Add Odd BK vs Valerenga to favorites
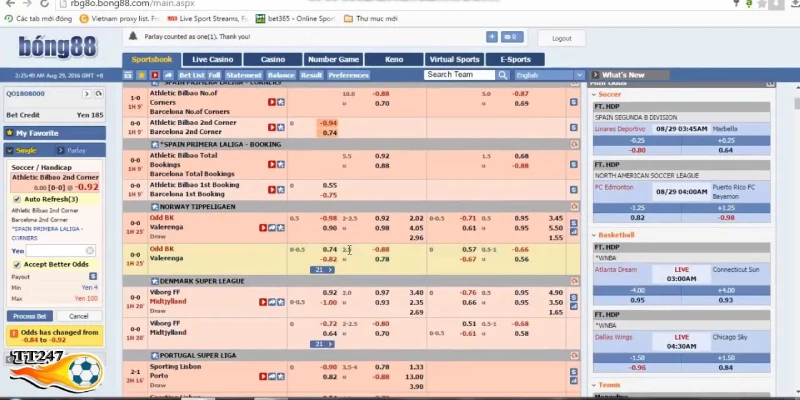Screen dimensions: 800x400 [281, 228]
